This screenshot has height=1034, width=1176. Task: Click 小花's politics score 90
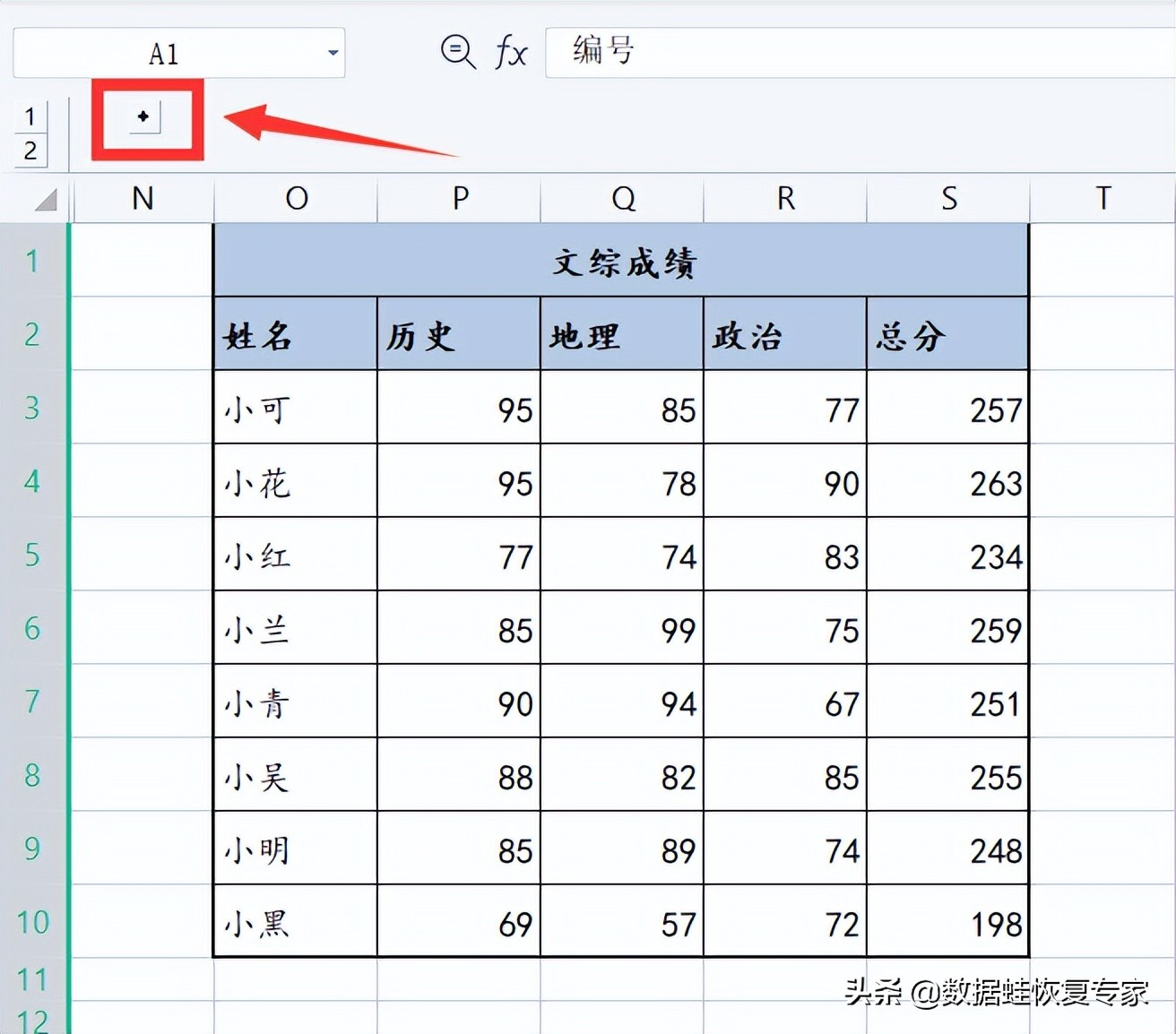(785, 481)
